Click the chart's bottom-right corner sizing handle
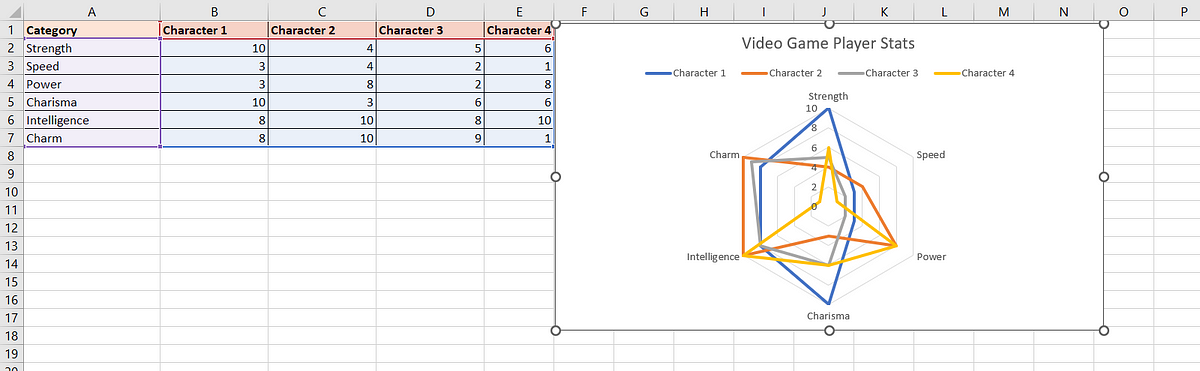 1104,331
